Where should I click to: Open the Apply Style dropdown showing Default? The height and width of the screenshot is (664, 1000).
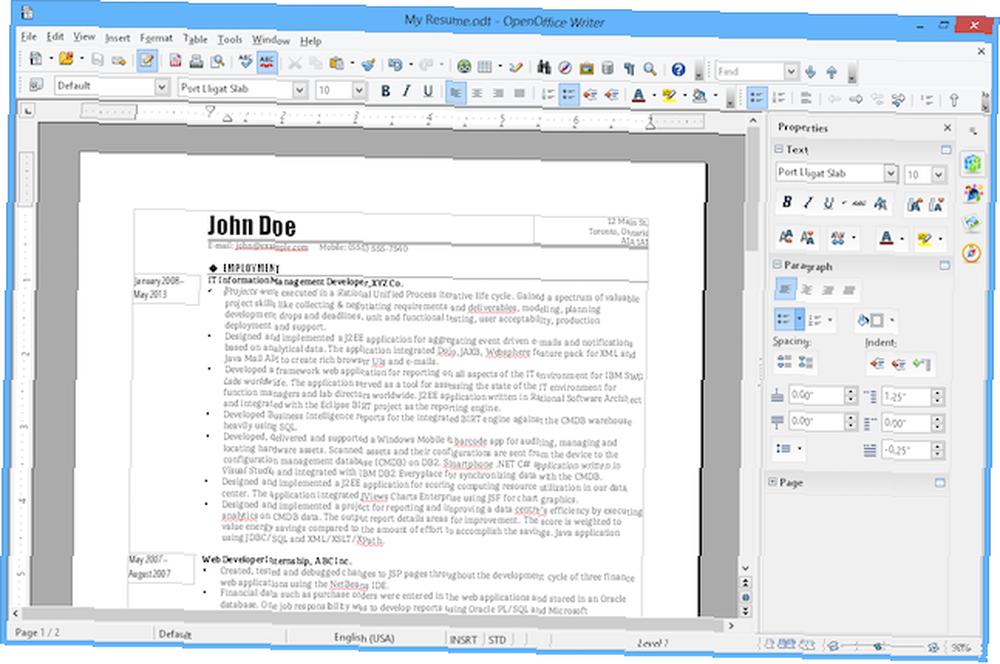(162, 86)
